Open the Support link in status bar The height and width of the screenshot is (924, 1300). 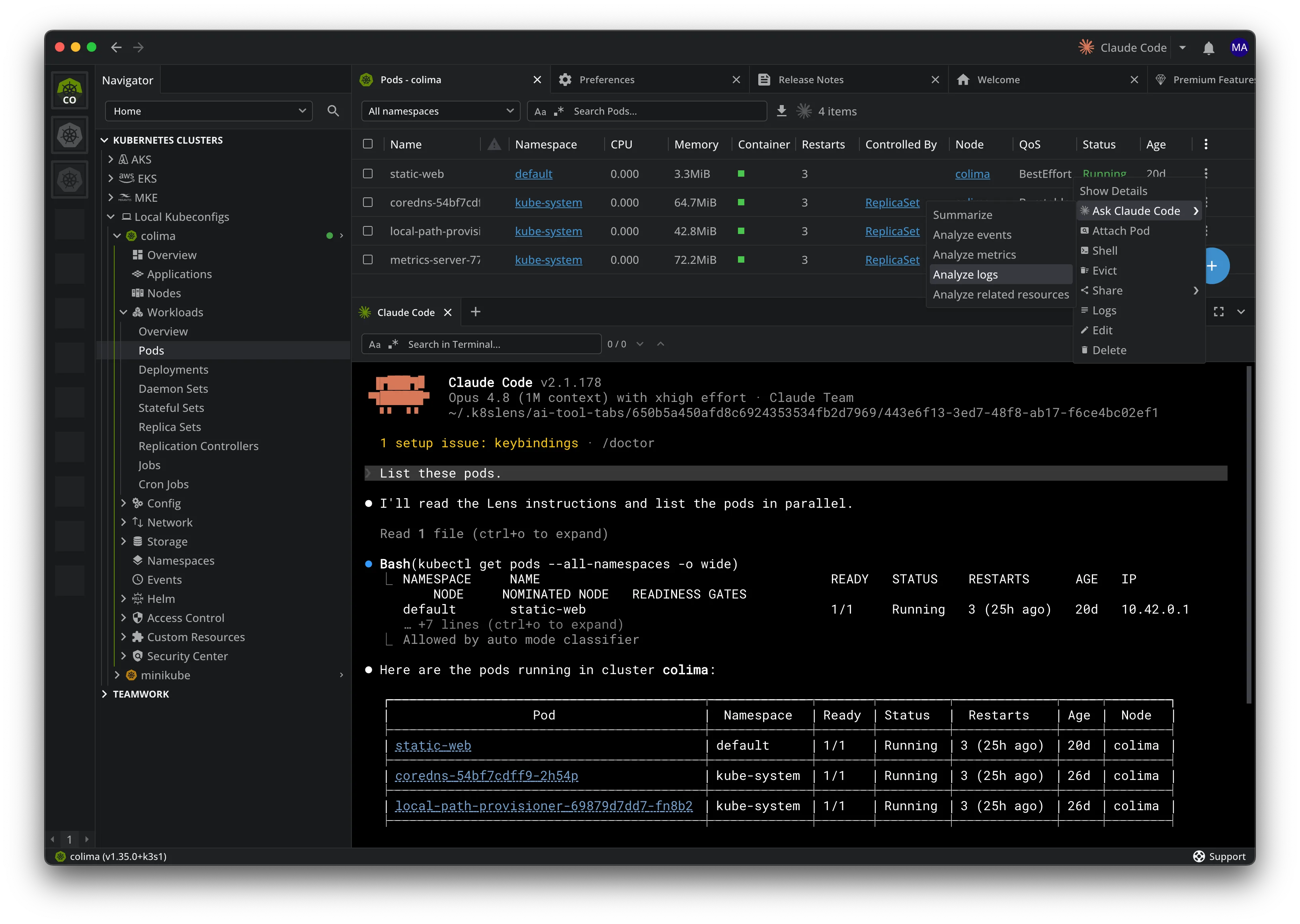pyautogui.click(x=1219, y=856)
